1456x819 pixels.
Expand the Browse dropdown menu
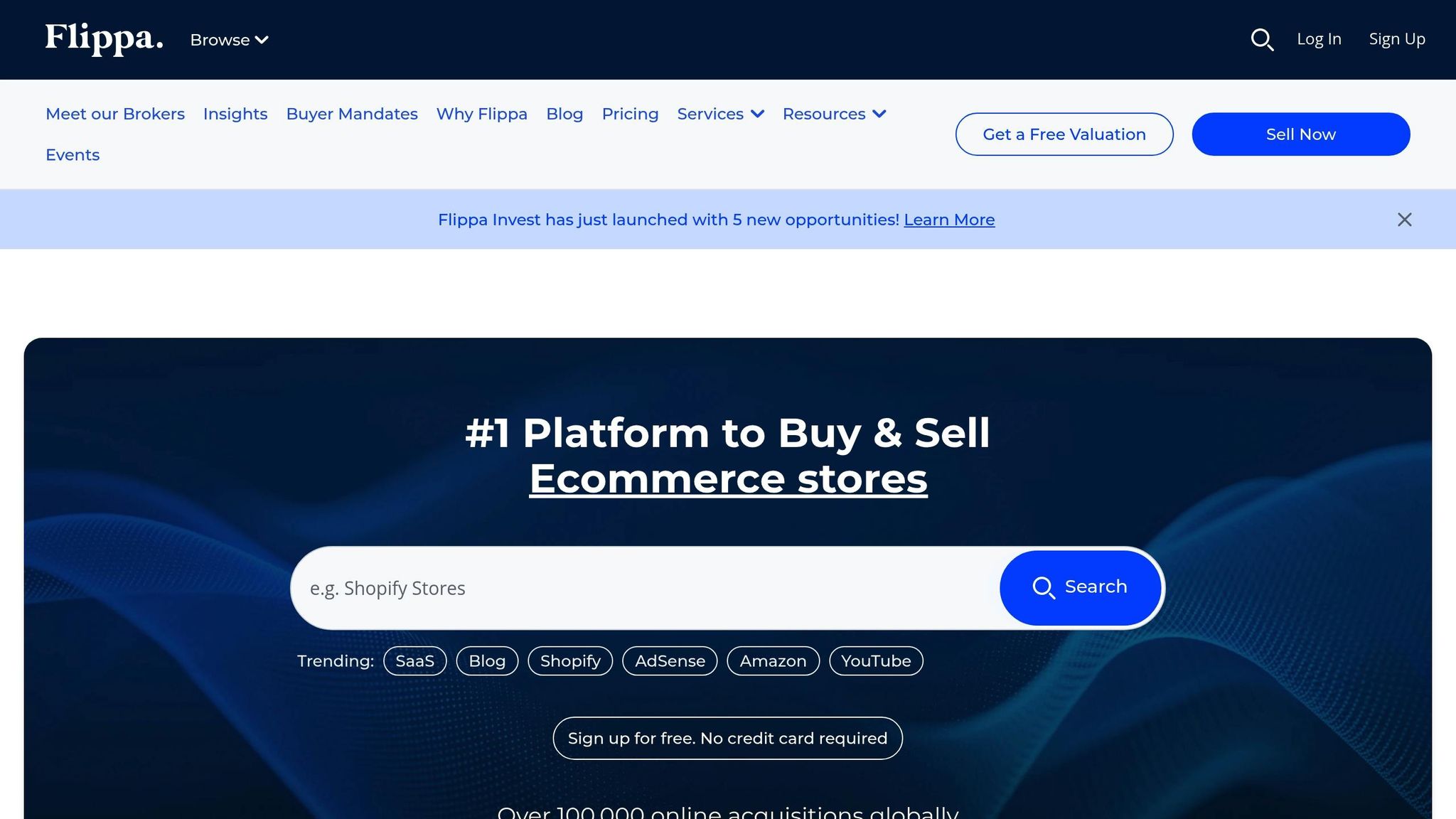[229, 41]
